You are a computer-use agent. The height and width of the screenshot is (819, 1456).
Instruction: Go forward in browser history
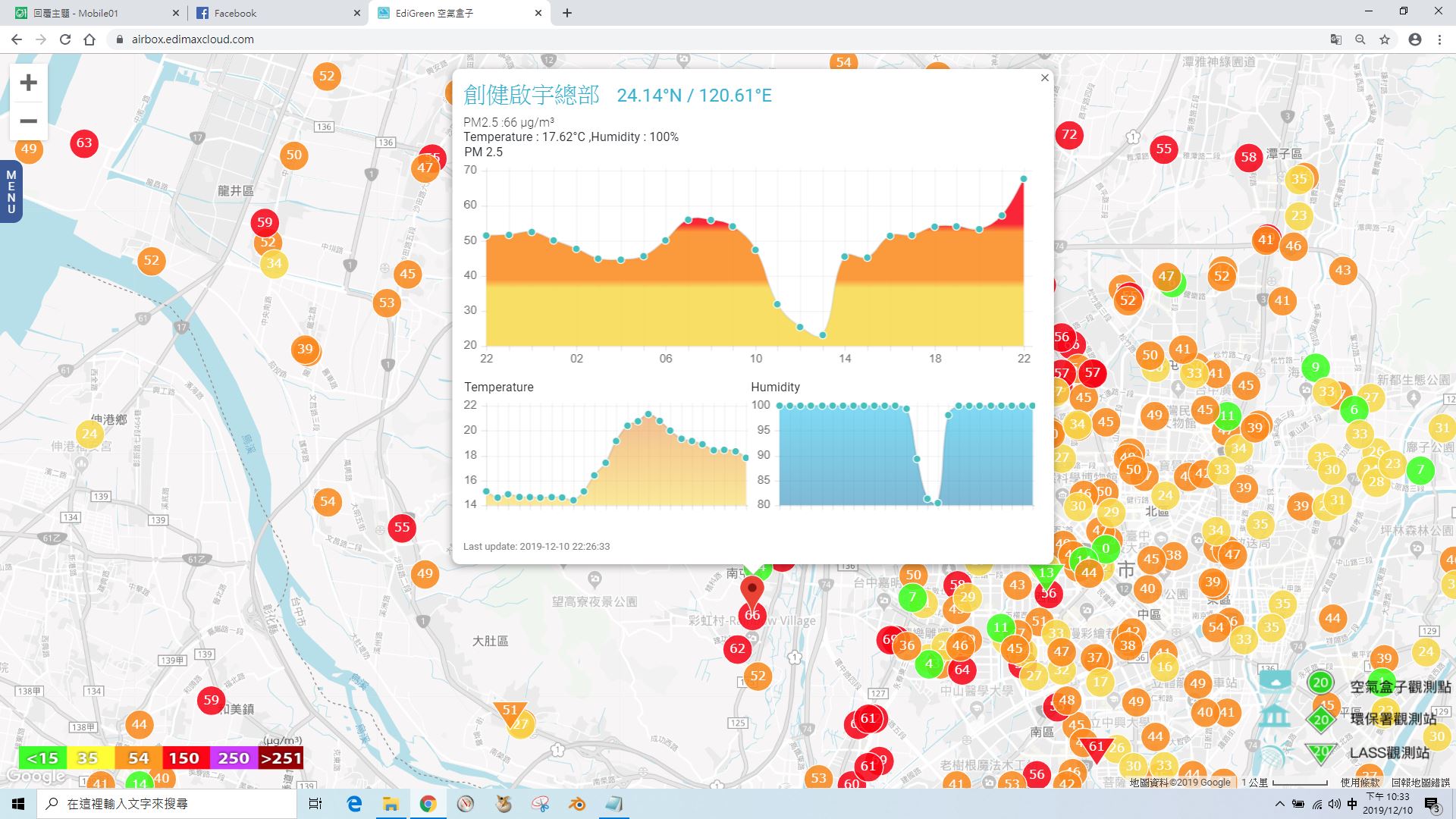click(41, 39)
